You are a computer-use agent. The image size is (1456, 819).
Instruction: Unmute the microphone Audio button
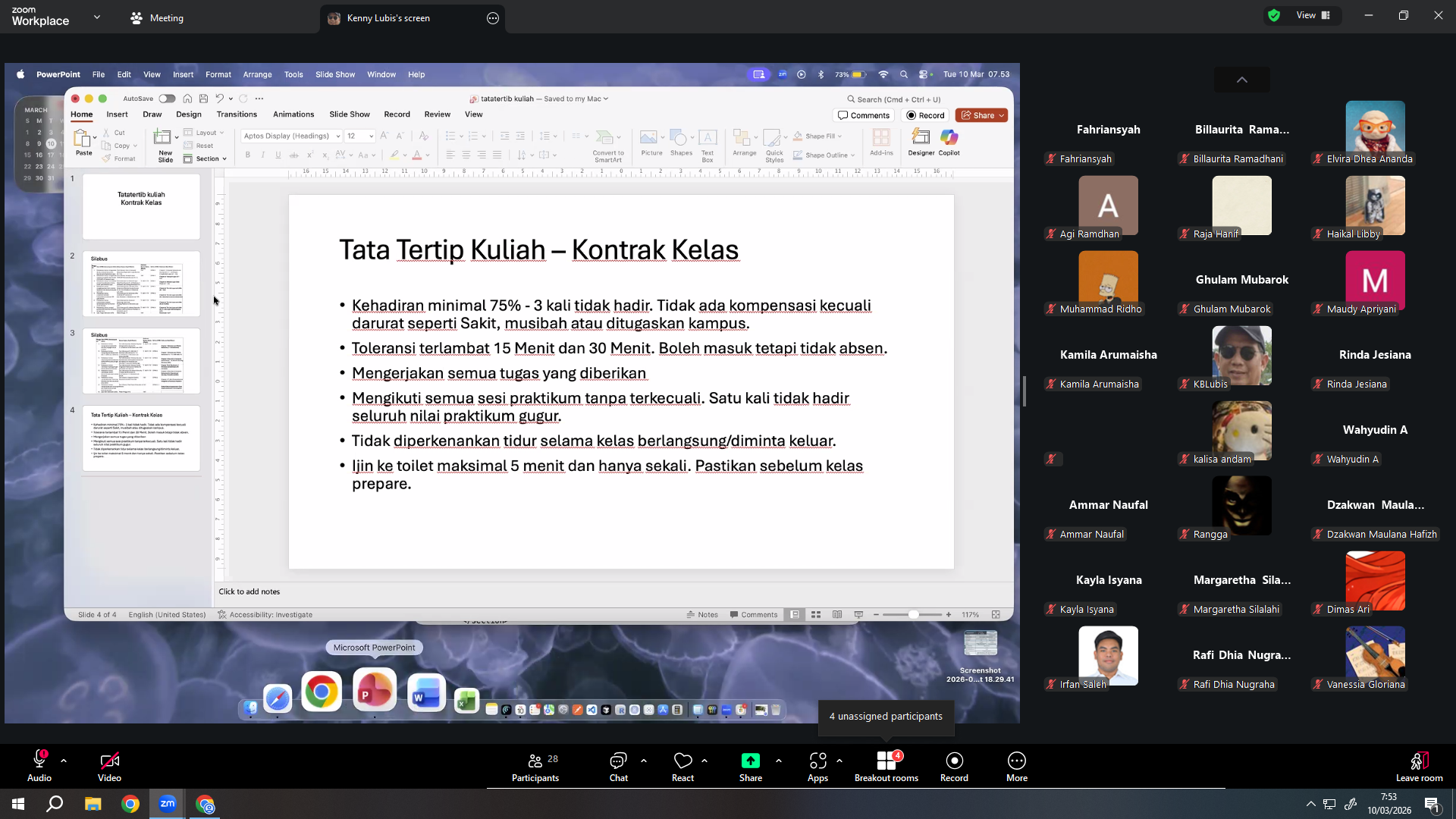tap(39, 767)
